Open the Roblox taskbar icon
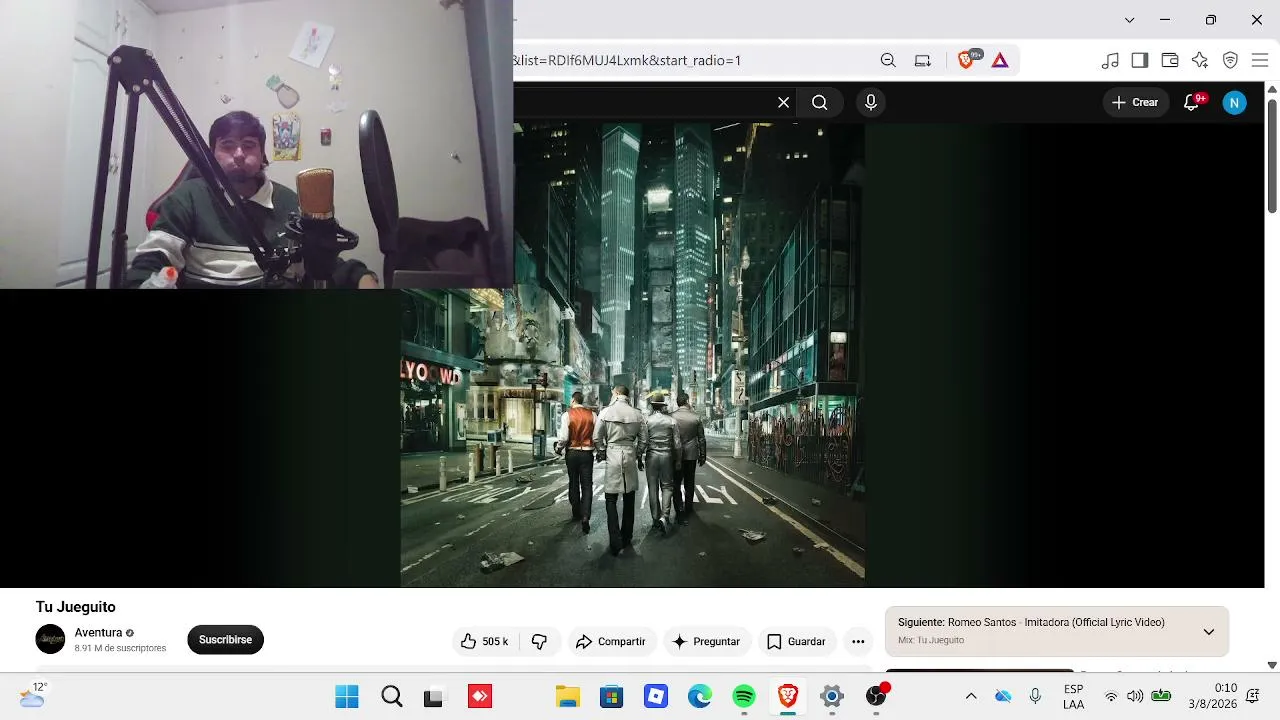This screenshot has width=1280, height=720. click(656, 697)
